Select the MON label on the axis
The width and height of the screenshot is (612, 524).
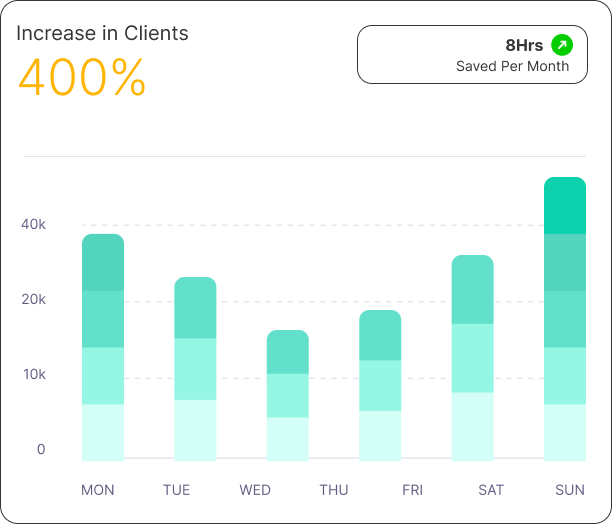point(98,490)
